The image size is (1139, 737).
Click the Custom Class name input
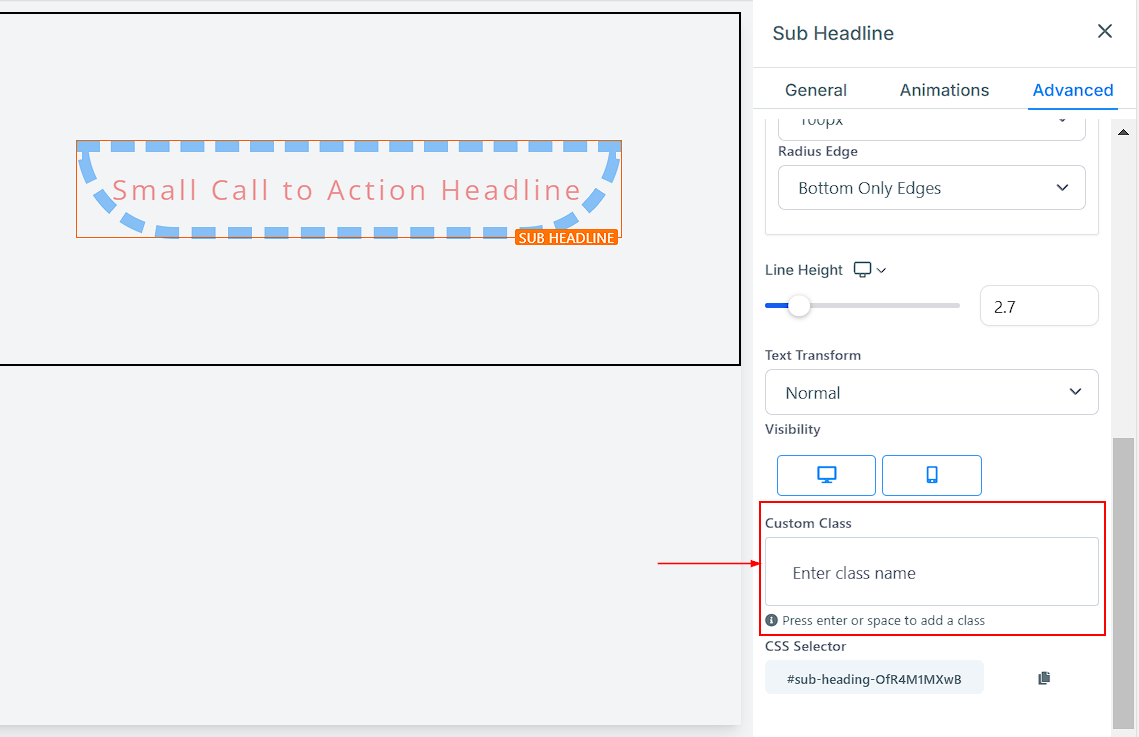tap(931, 572)
